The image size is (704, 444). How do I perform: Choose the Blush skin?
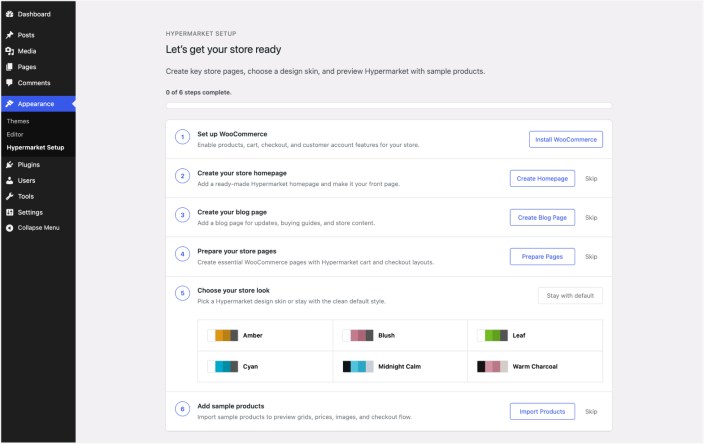coord(400,335)
